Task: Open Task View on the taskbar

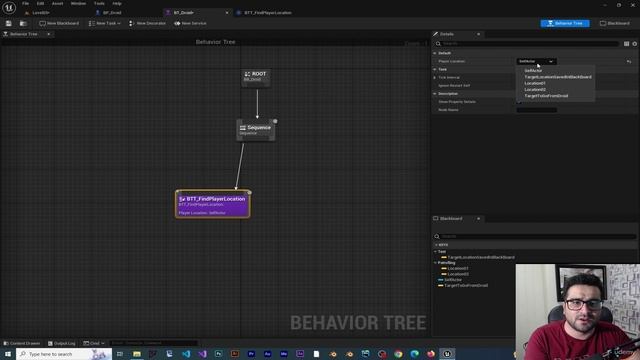Action: click(120, 354)
